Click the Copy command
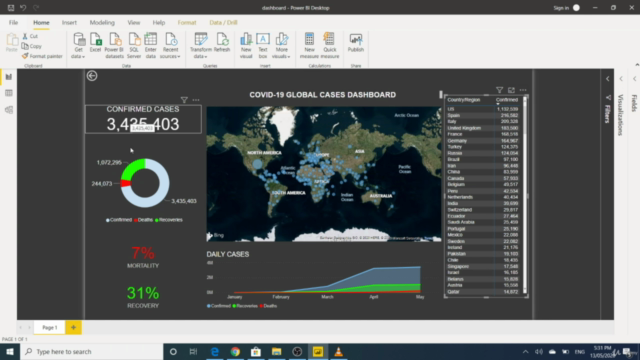 [x=32, y=46]
